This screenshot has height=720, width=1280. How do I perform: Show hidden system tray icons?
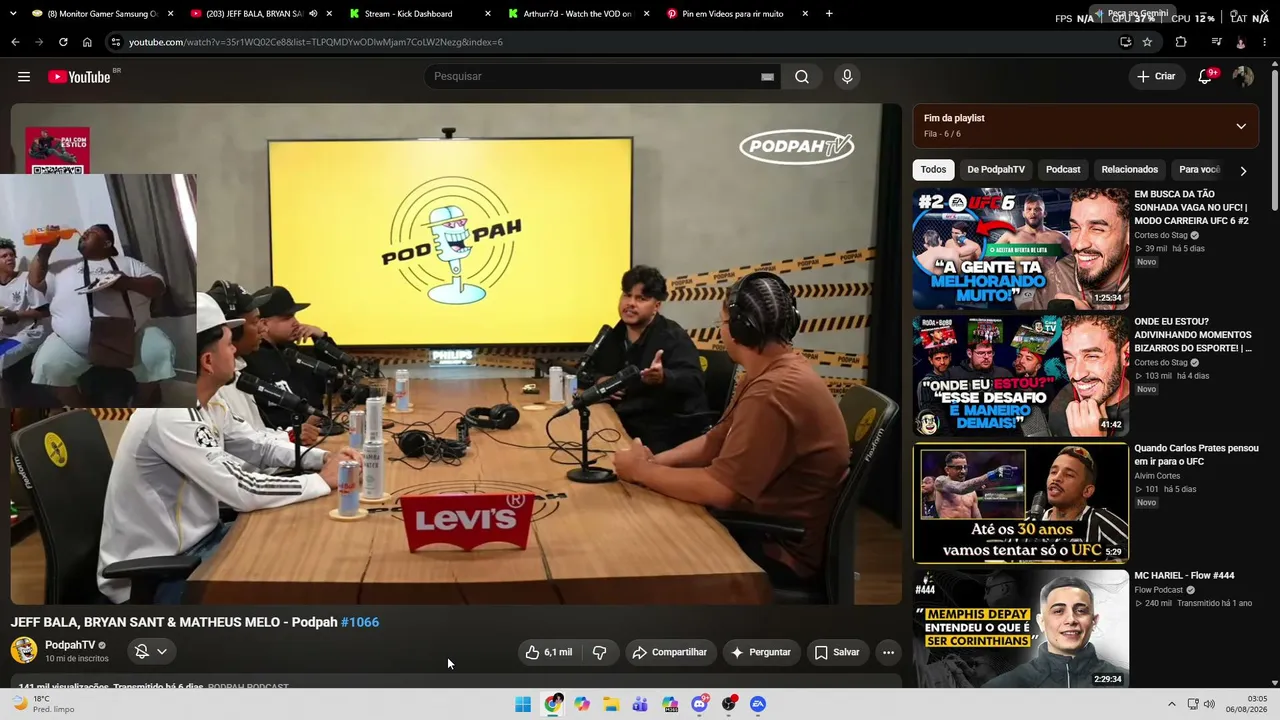tap(1172, 704)
